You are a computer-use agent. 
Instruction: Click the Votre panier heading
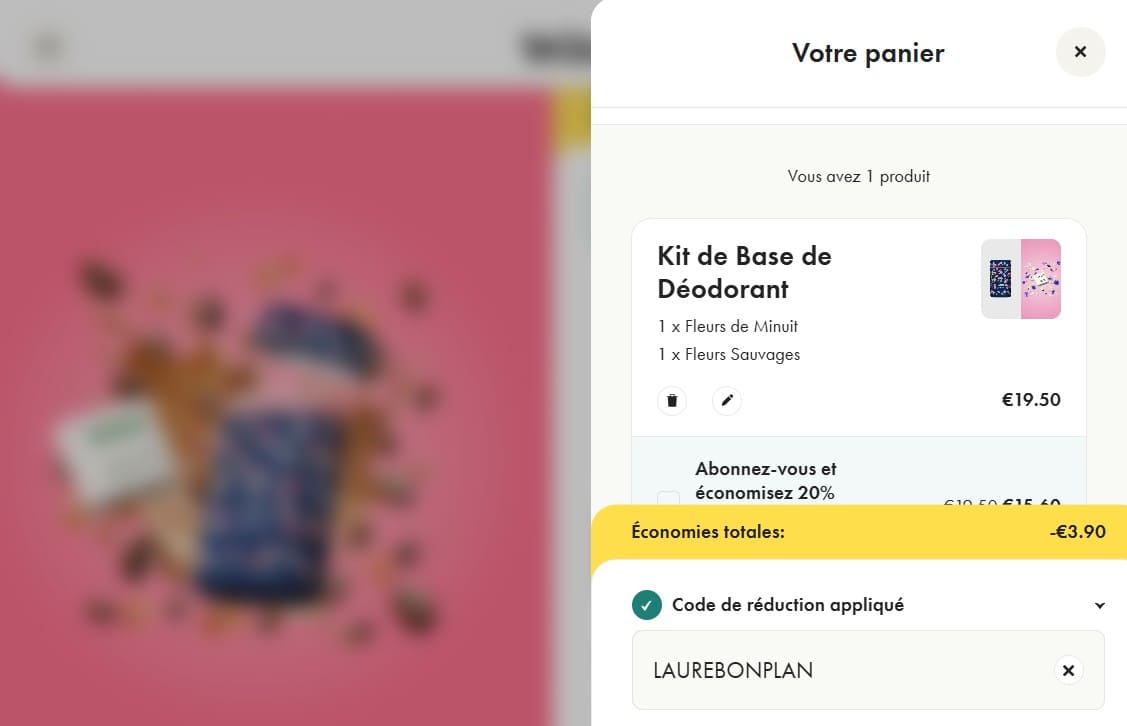pos(868,53)
